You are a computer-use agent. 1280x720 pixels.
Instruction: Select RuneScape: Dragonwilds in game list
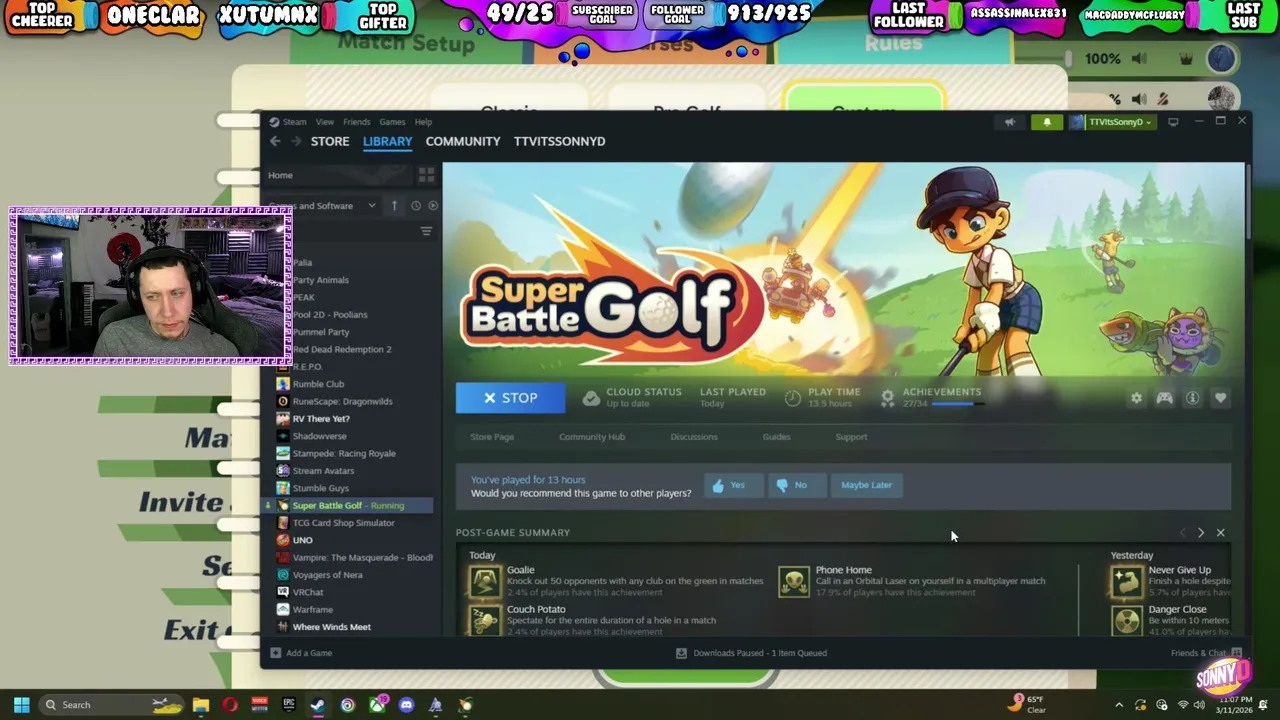(342, 401)
